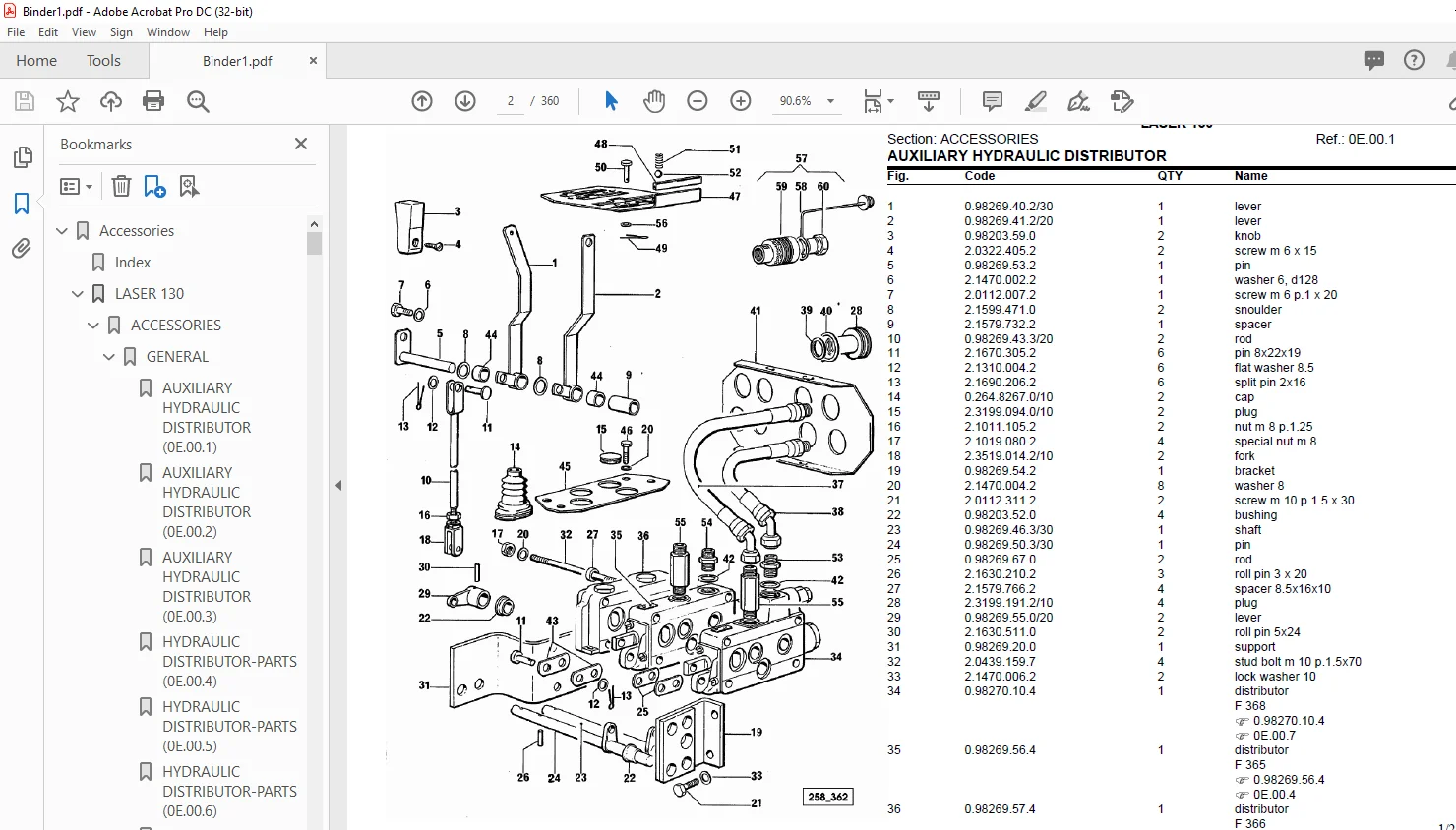Open bookmark Hydraulic Distributor-Parts (0E.00.4)
This screenshot has width=1456, height=830.
pos(229,662)
